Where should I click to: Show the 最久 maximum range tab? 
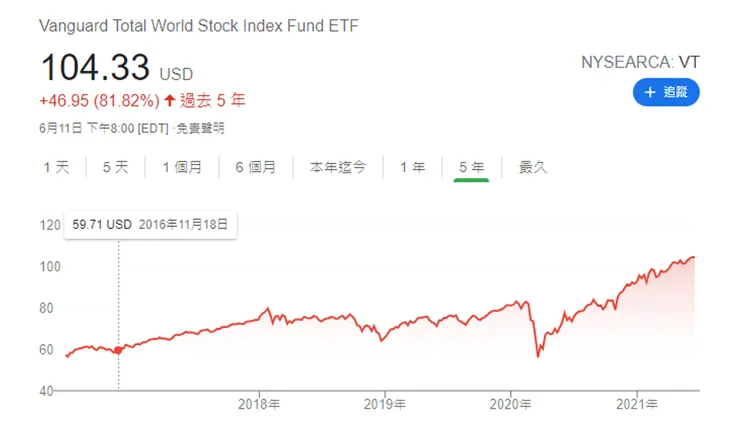point(533,167)
